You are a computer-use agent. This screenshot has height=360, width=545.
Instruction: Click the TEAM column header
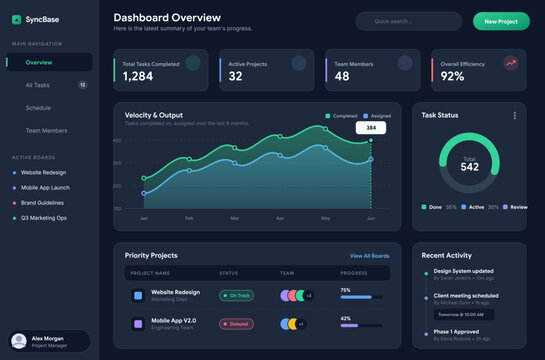[x=287, y=273]
